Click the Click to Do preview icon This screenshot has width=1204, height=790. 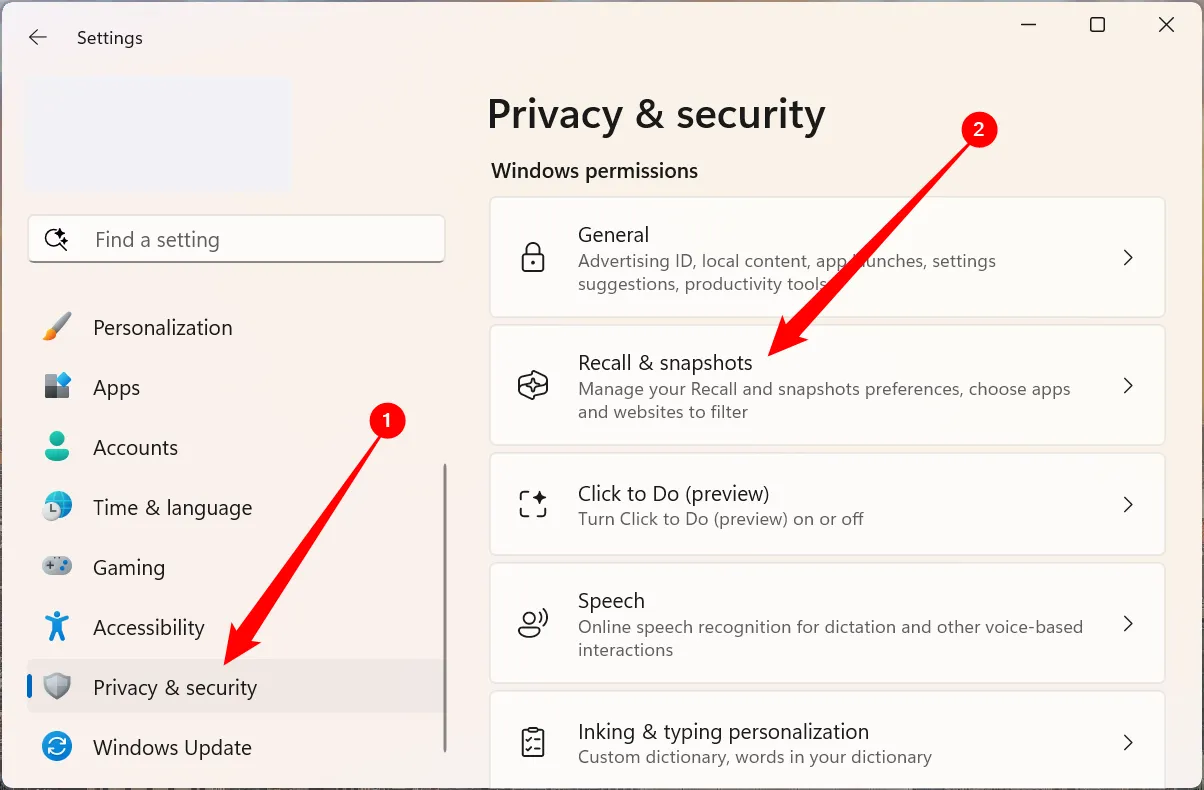[x=534, y=504]
